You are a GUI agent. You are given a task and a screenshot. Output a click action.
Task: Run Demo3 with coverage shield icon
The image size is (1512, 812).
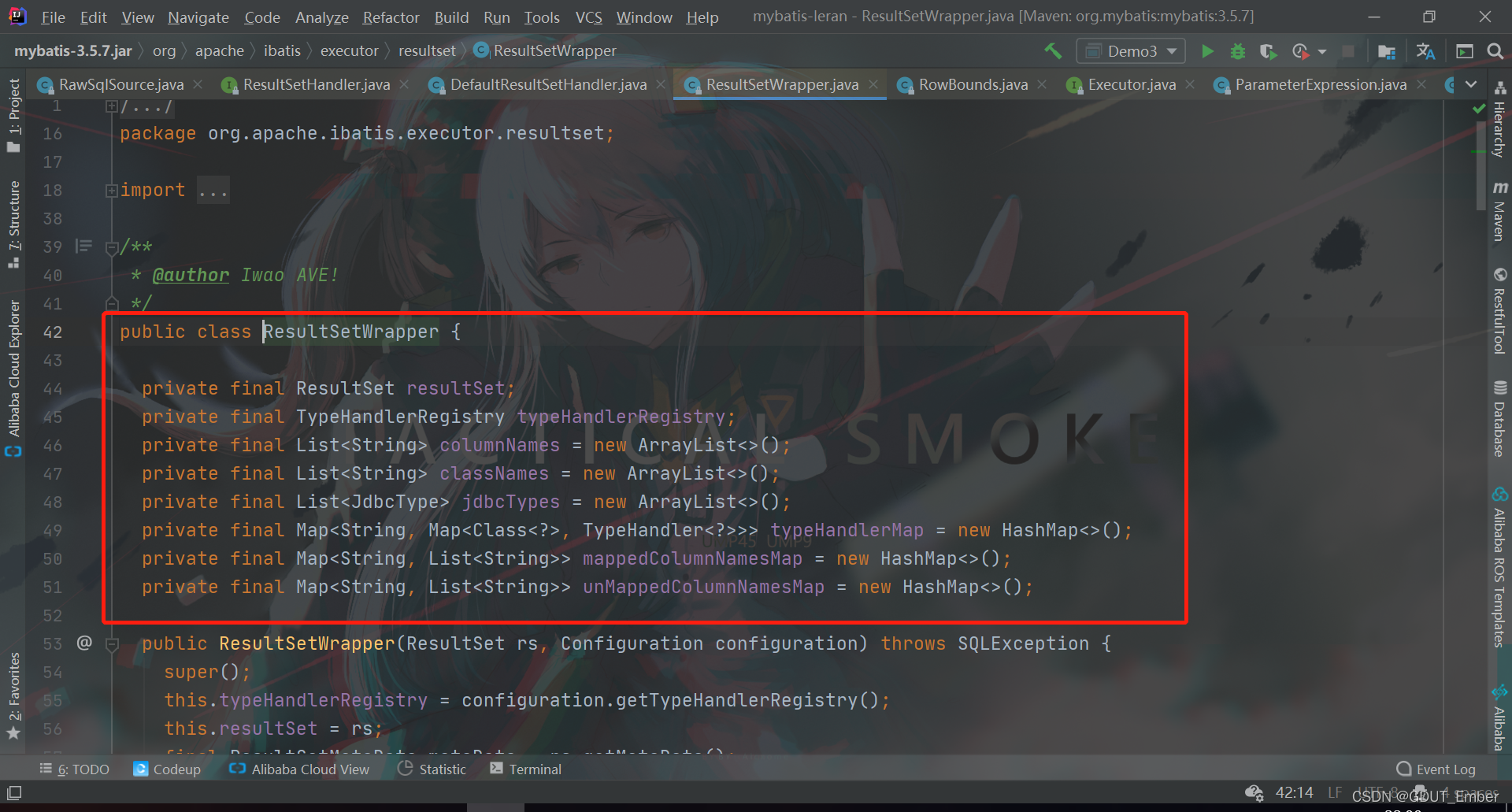coord(1268,51)
